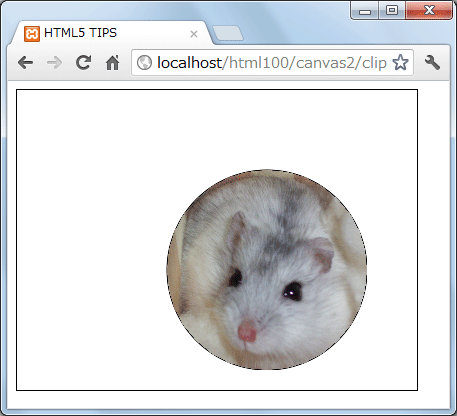Go to the home page icon
457x416 pixels.
pyautogui.click(x=112, y=62)
